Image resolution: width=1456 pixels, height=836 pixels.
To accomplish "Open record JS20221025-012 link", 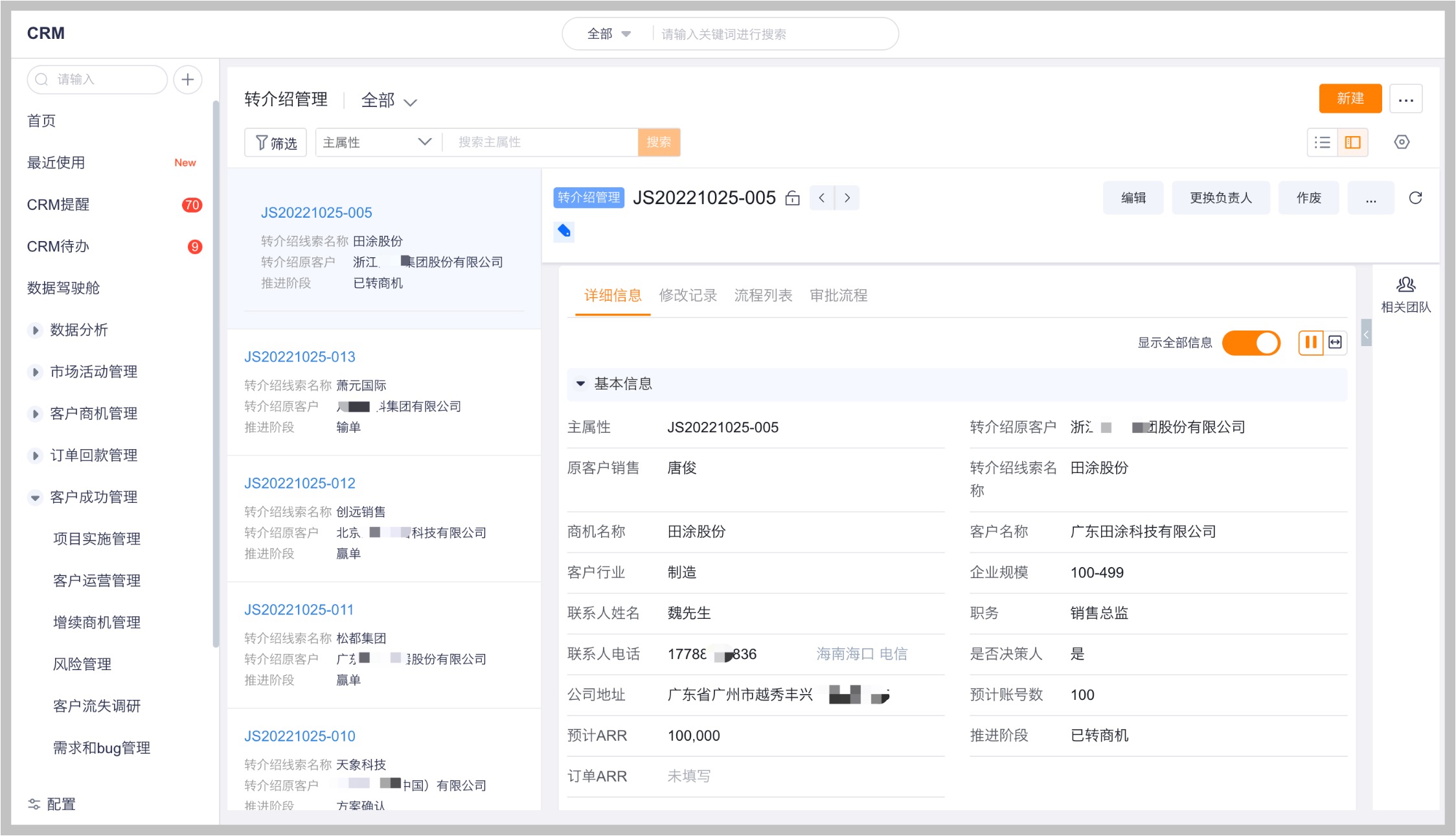I will [x=300, y=483].
